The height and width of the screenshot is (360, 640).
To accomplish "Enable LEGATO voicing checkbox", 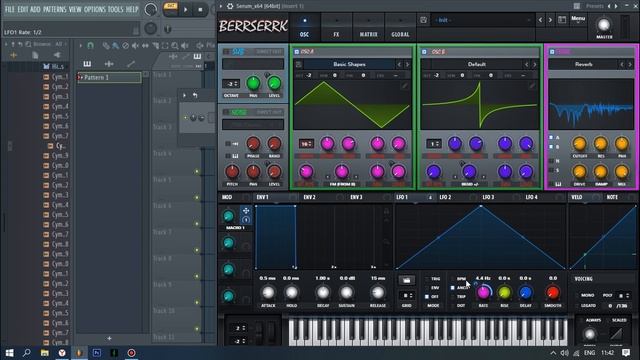I will pyautogui.click(x=577, y=305).
